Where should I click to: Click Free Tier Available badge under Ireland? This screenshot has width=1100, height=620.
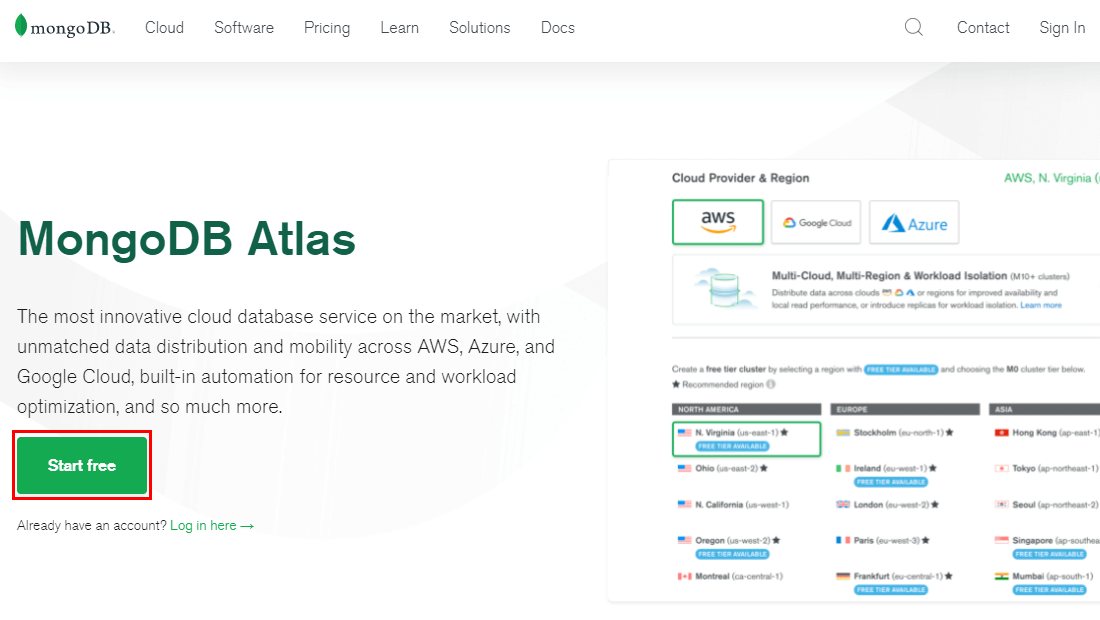[891, 482]
